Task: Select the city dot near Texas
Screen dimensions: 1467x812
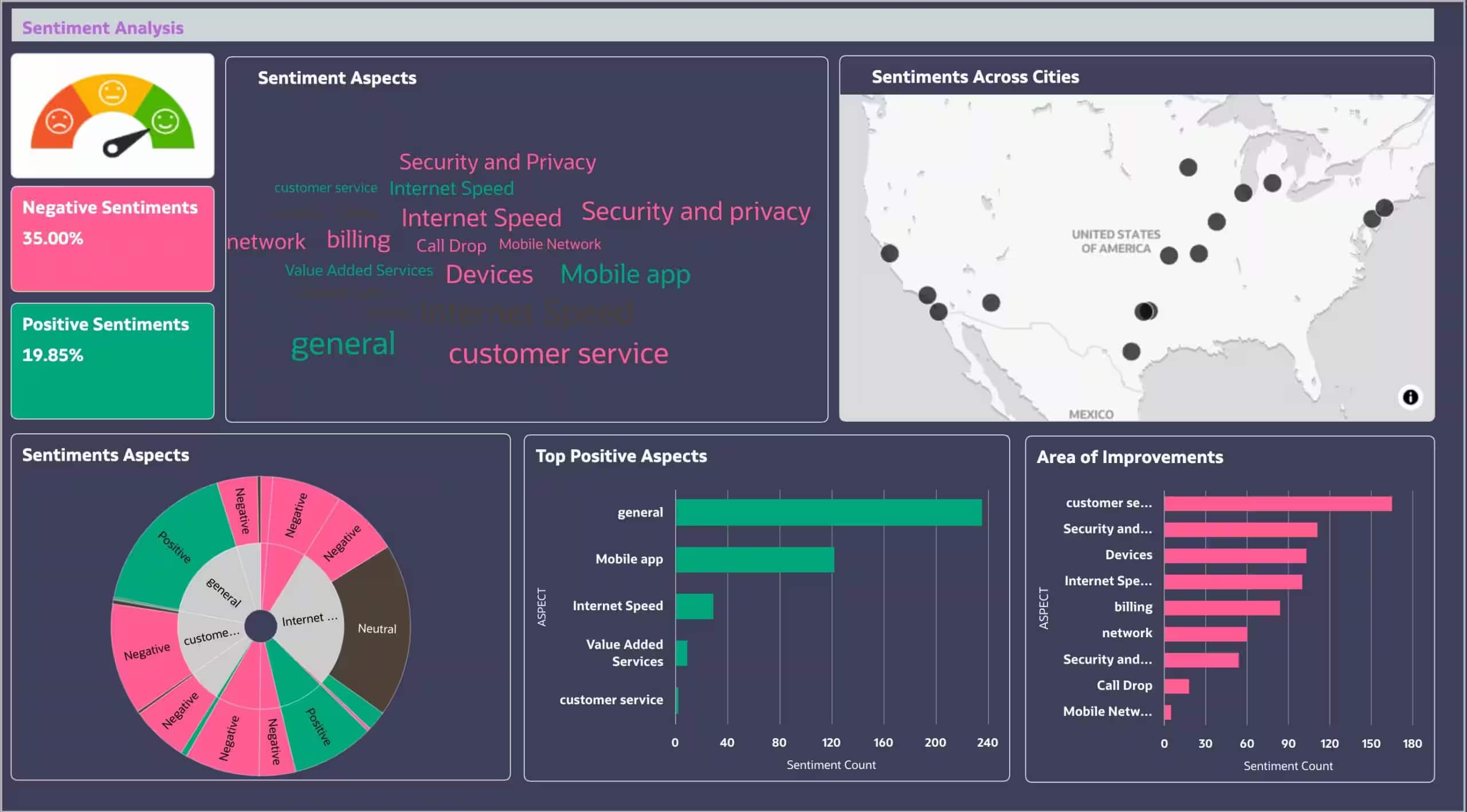Action: coord(1131,353)
